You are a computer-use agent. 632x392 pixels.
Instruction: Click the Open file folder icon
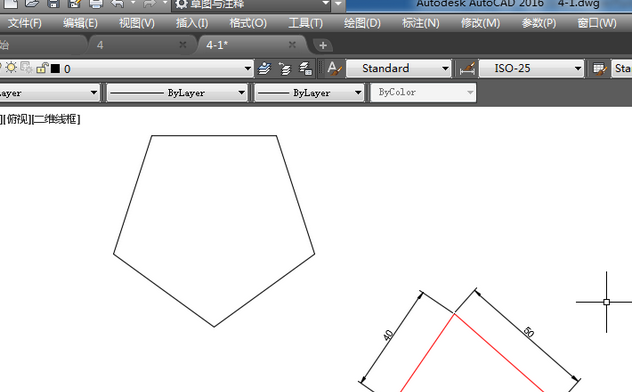(32, 3)
